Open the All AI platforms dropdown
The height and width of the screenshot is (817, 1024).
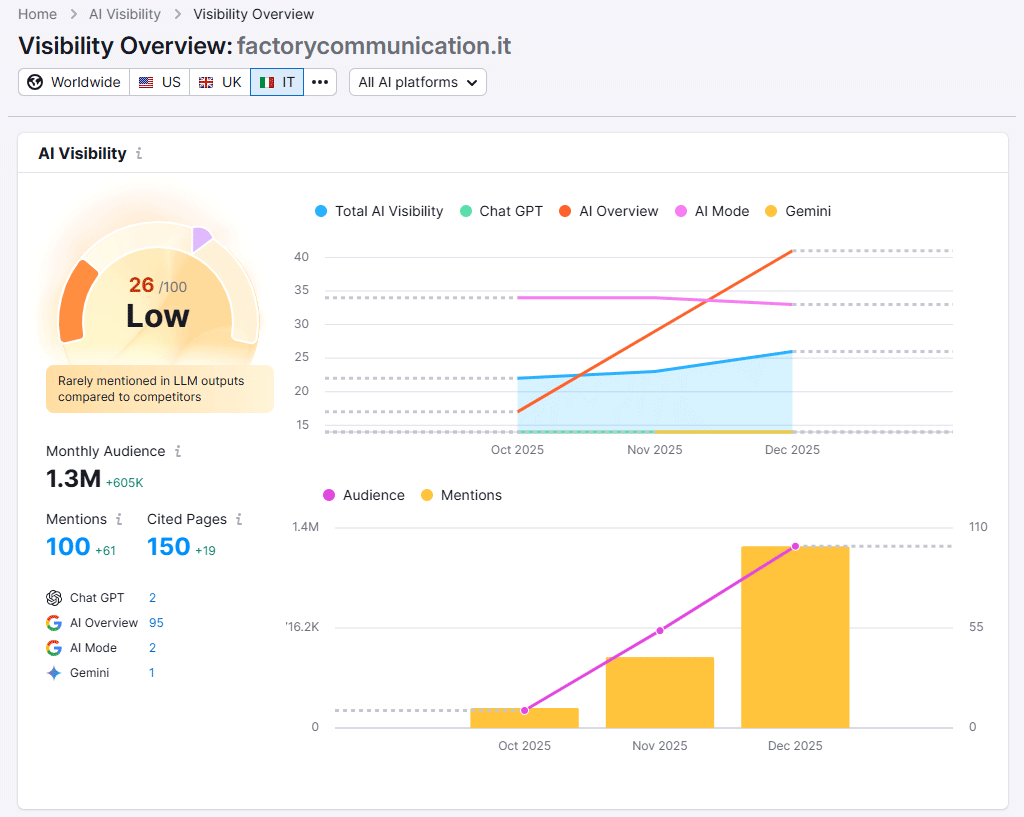tap(418, 82)
